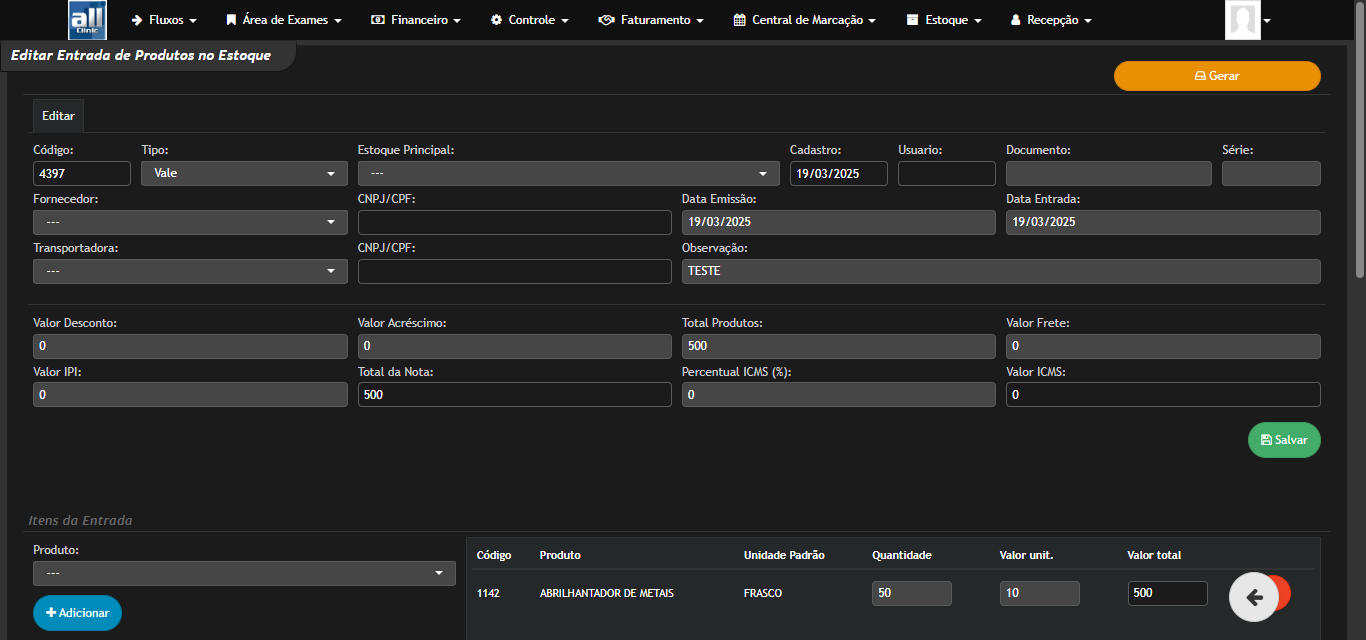Open the Produto dropdown under Itens da Entrada

tap(243, 572)
